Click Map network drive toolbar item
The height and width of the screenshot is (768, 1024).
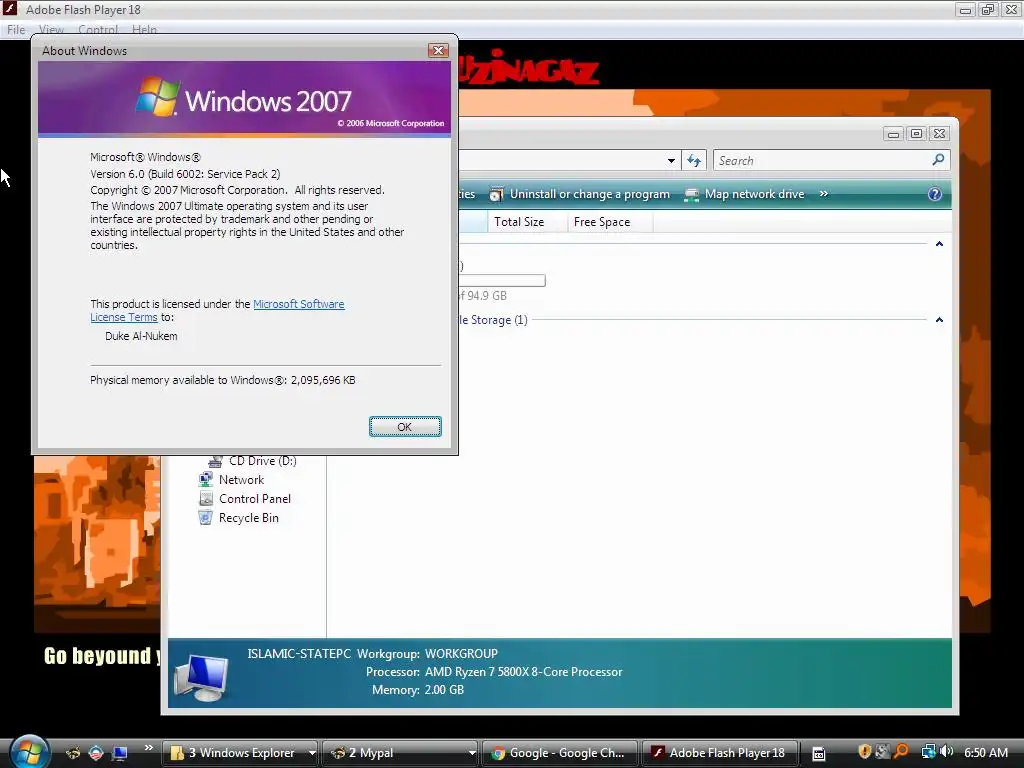tap(744, 194)
